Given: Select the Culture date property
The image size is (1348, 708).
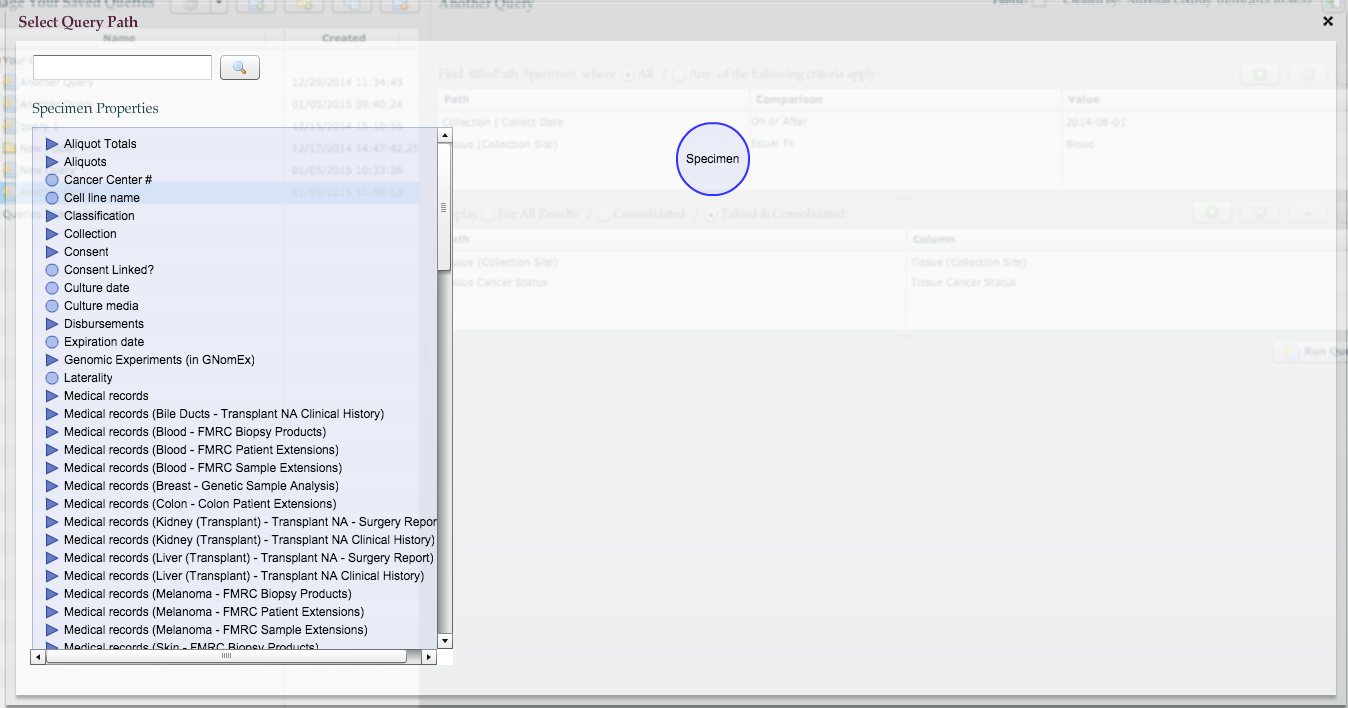Looking at the screenshot, I should click(x=97, y=288).
